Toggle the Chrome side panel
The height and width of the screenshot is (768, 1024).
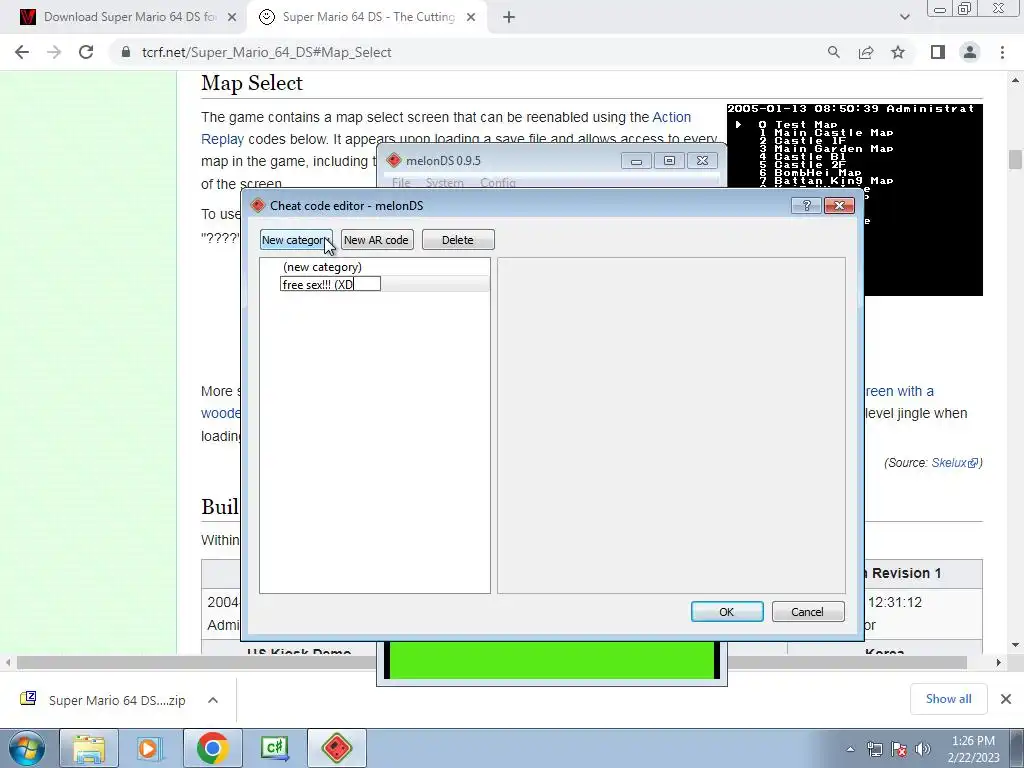pos(938,52)
